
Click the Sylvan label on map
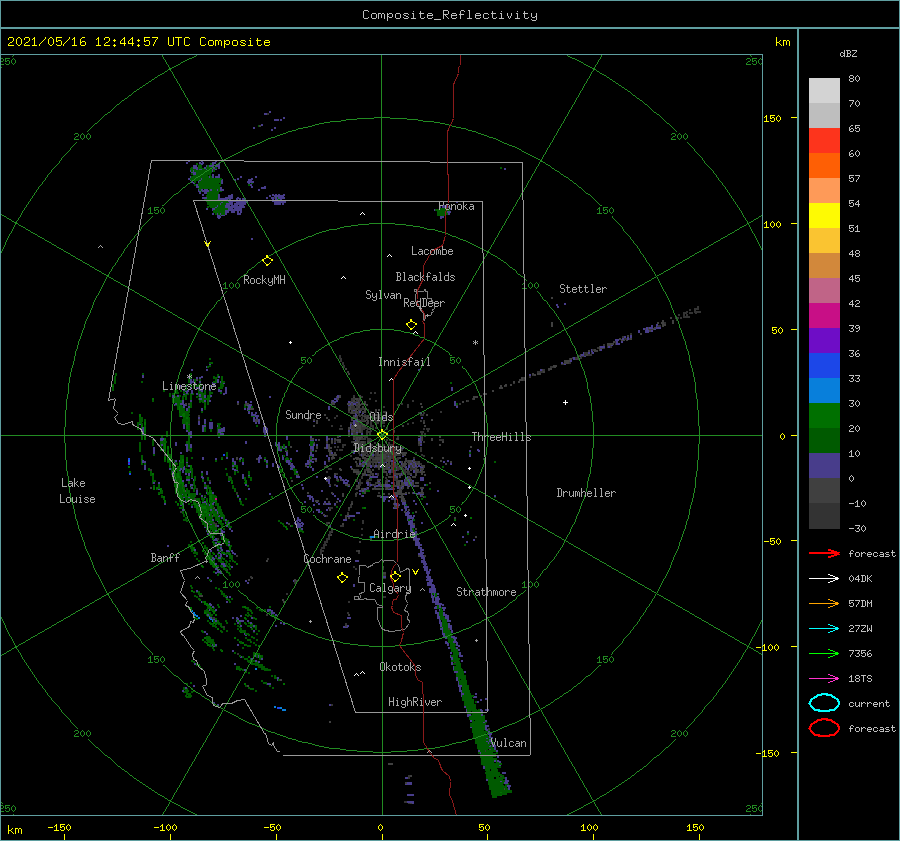click(x=383, y=295)
